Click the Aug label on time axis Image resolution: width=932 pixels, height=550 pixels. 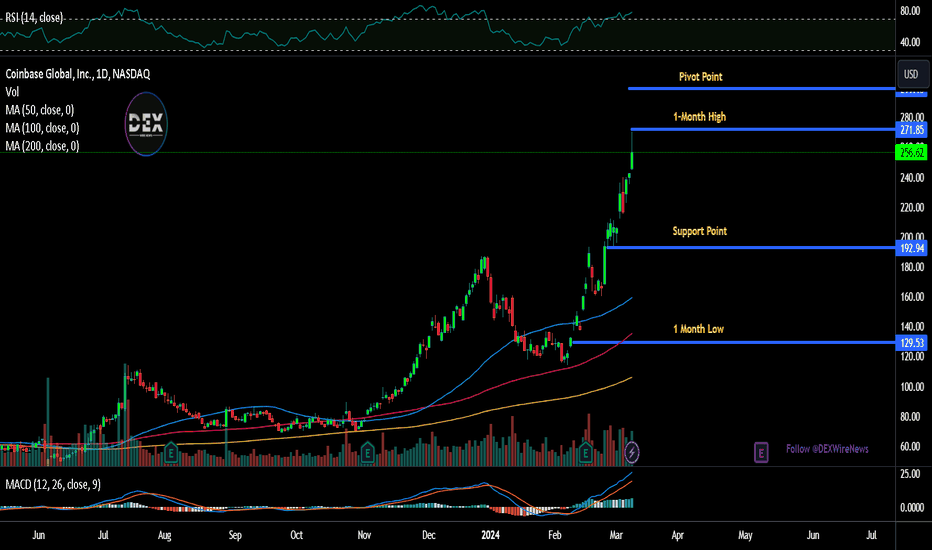165,535
